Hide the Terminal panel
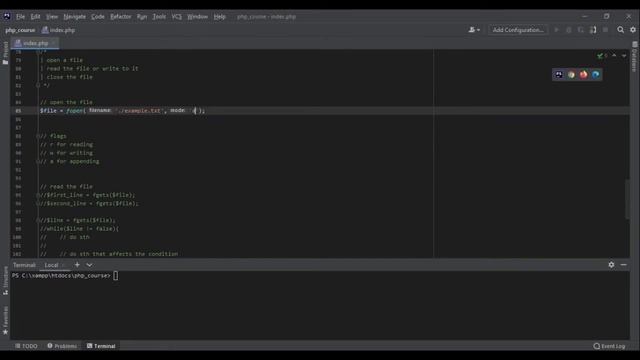This screenshot has width=640, height=360. click(x=624, y=265)
